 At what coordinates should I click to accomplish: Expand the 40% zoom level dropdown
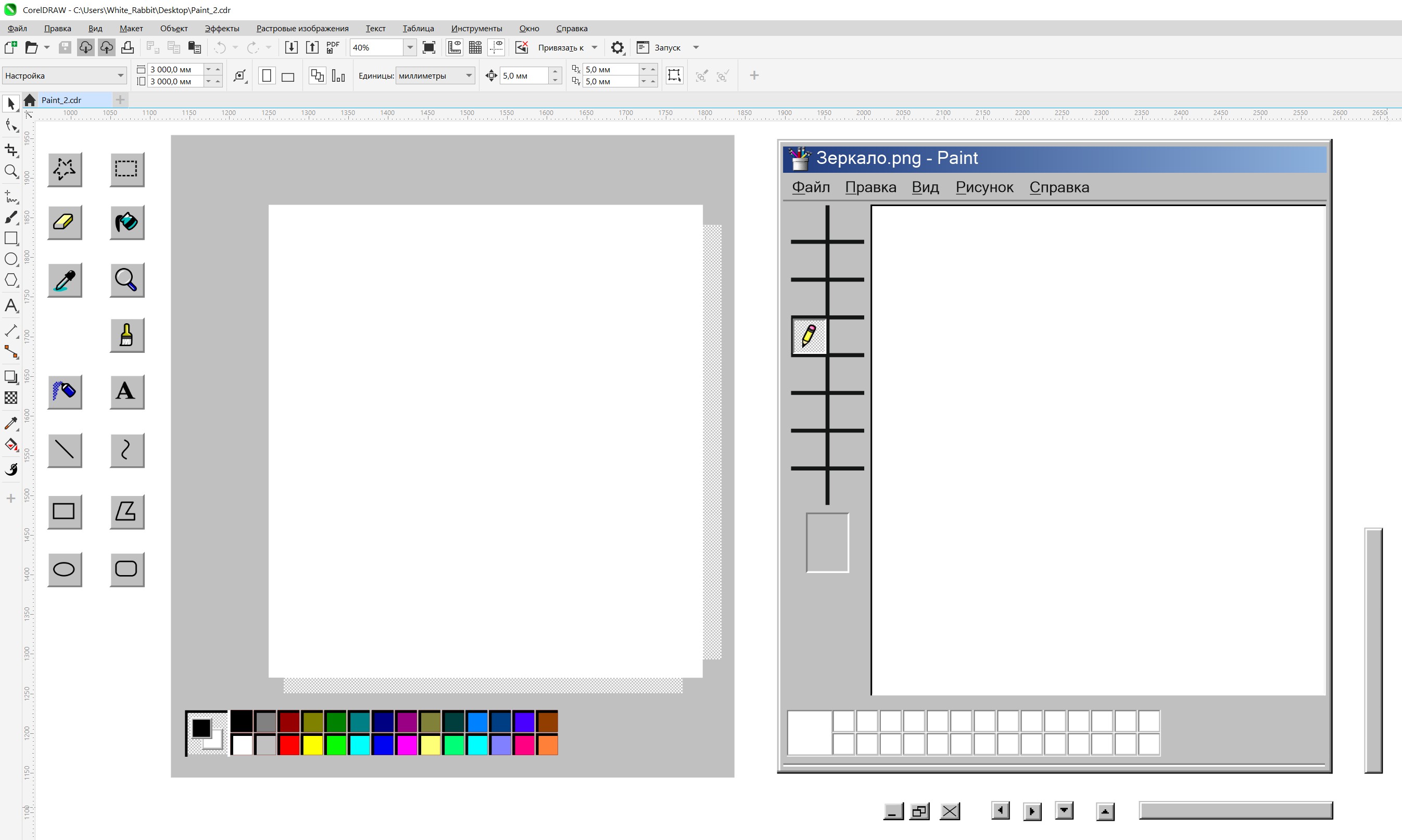pos(410,47)
